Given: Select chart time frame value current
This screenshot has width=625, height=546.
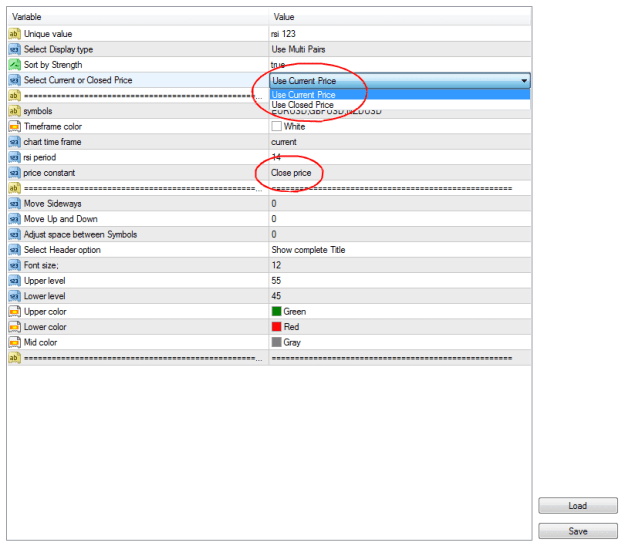Looking at the screenshot, I should 400,142.
